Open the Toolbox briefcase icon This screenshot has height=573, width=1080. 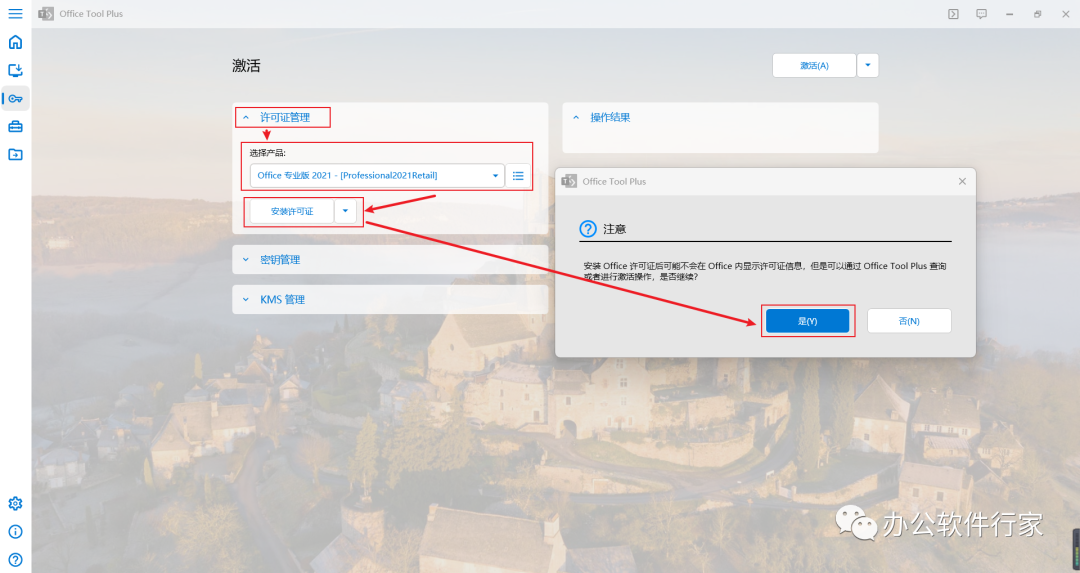15,127
